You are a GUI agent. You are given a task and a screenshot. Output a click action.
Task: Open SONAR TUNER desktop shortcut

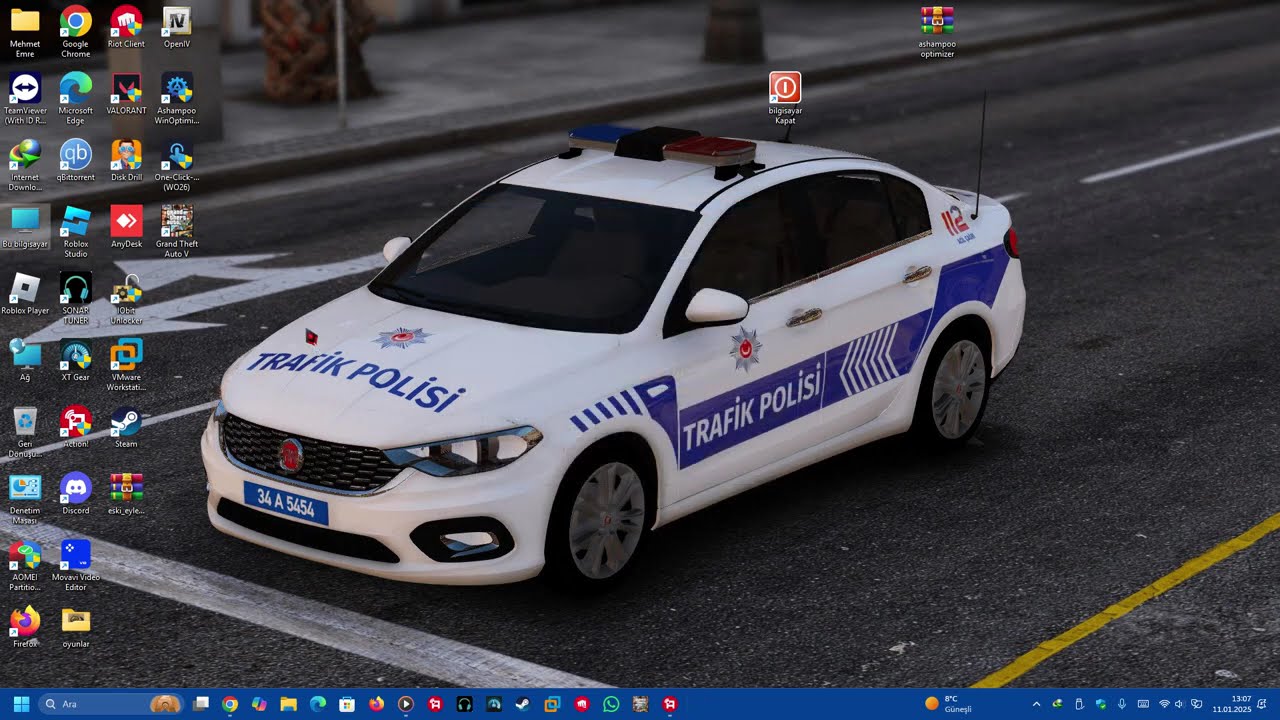pos(76,299)
